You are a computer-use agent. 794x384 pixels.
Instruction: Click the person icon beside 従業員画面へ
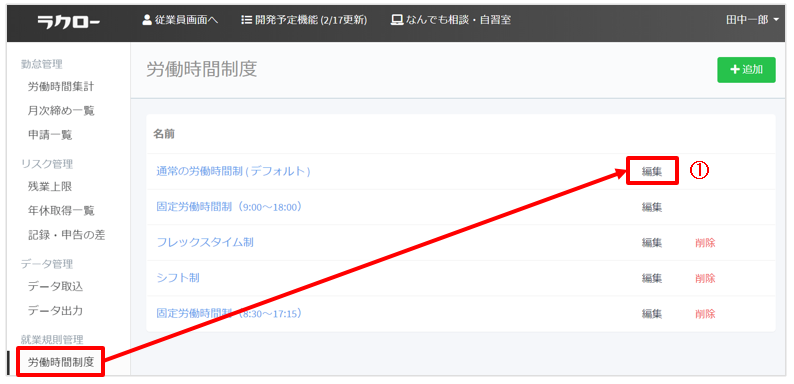[147, 20]
